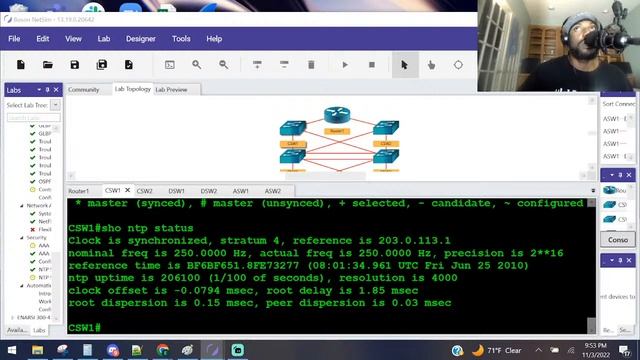The width and height of the screenshot is (640, 360).
Task: Toggle pin on the devices panel
Action: pyautogui.click(x=620, y=175)
